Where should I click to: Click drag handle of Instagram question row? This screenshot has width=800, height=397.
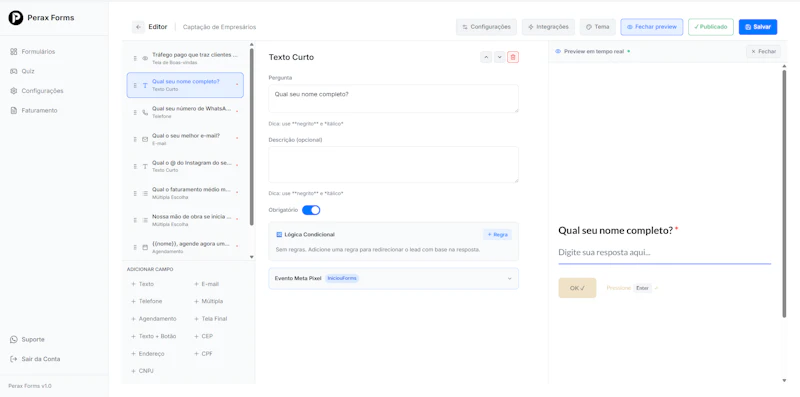pyautogui.click(x=135, y=166)
